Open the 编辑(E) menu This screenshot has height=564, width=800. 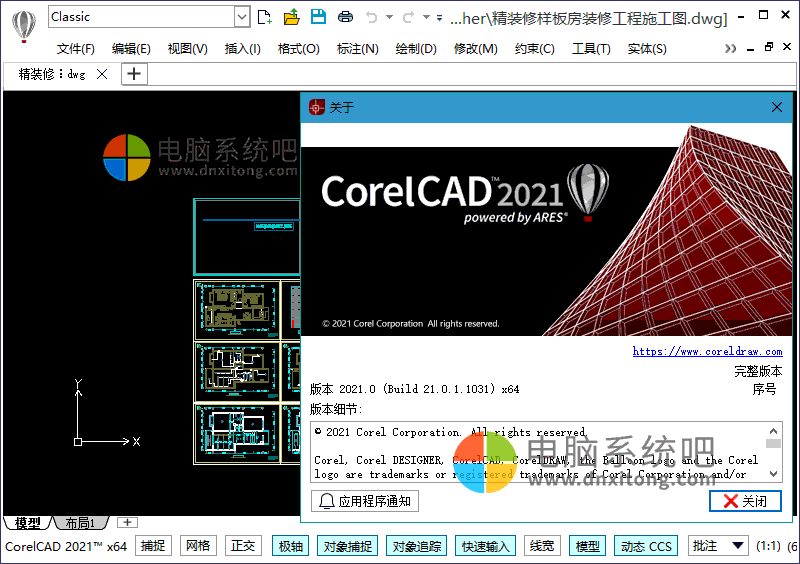tap(131, 48)
